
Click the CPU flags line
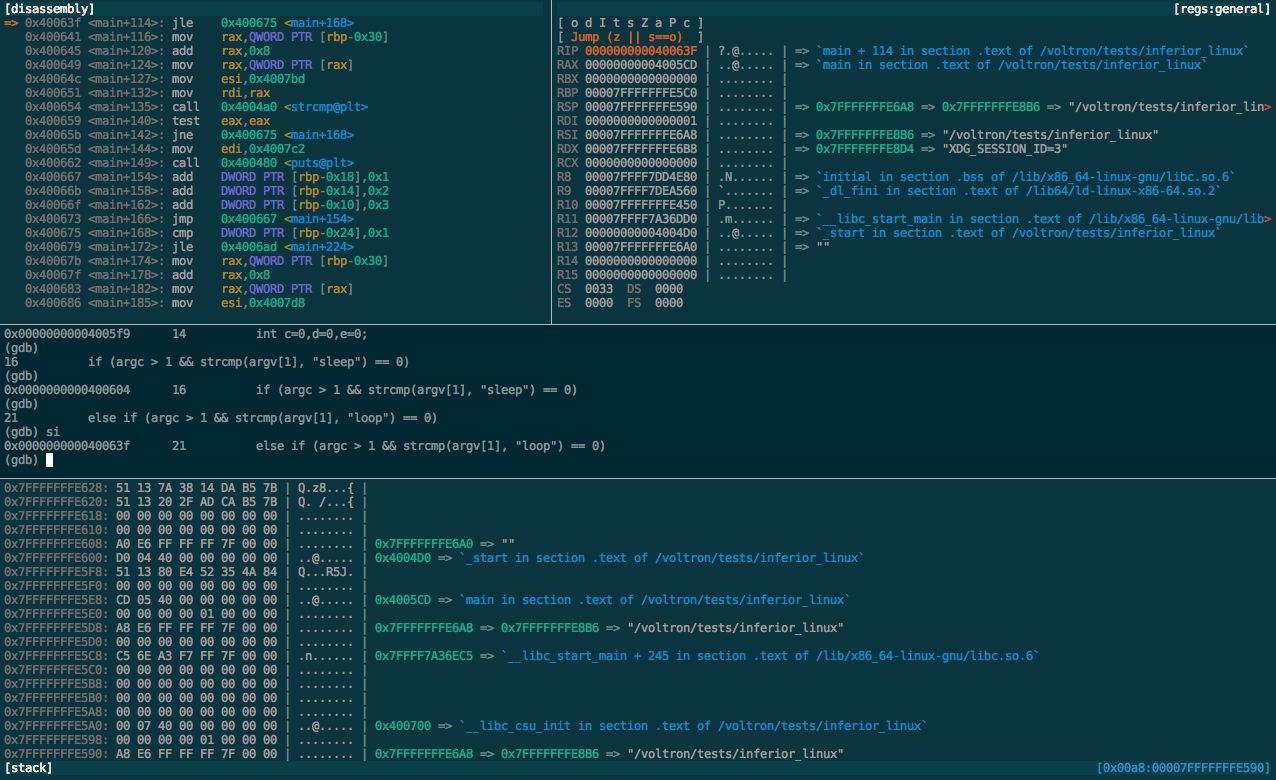[x=630, y=22]
